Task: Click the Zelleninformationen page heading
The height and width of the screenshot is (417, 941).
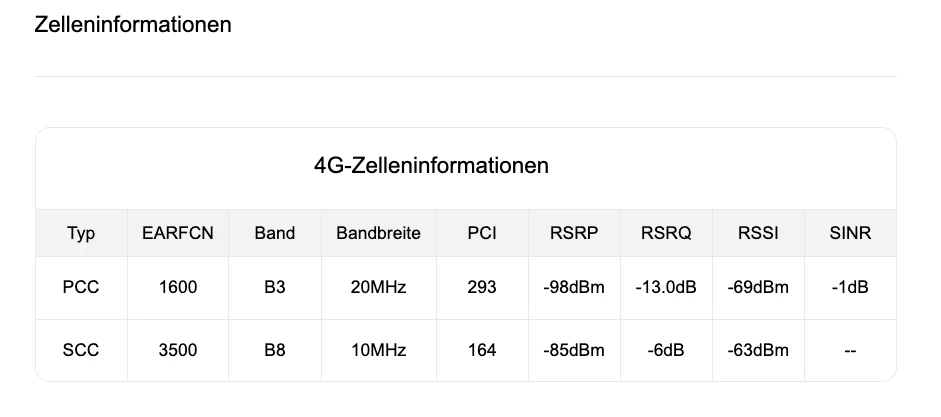Action: tap(133, 25)
